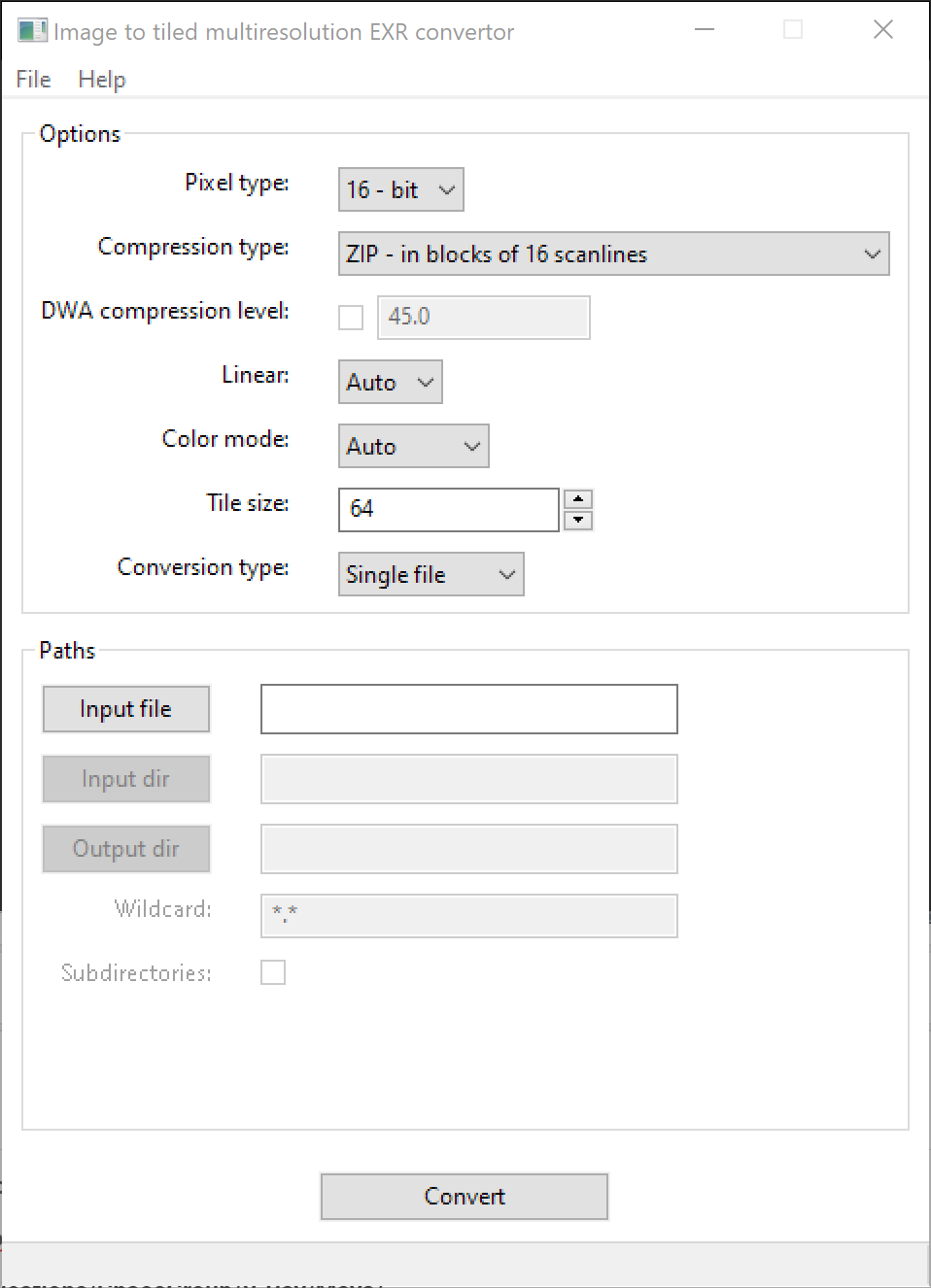Minimize the EXR convertor window
This screenshot has width=931, height=1288.
pyautogui.click(x=706, y=30)
